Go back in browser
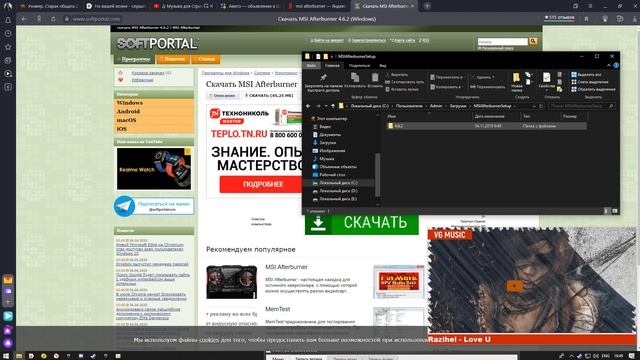640x360 pixels. (24, 19)
